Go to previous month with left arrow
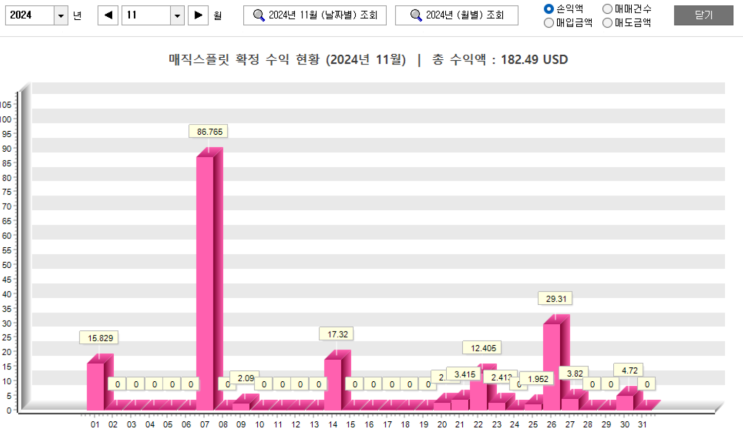The width and height of the screenshot is (743, 439). [108, 15]
